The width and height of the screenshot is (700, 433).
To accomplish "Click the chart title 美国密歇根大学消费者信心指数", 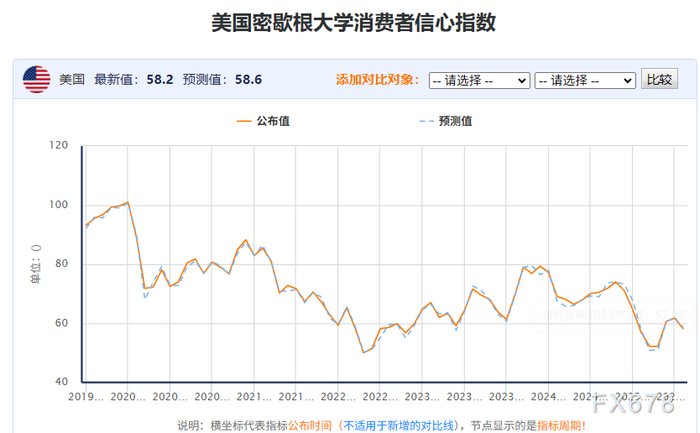I will point(353,22).
